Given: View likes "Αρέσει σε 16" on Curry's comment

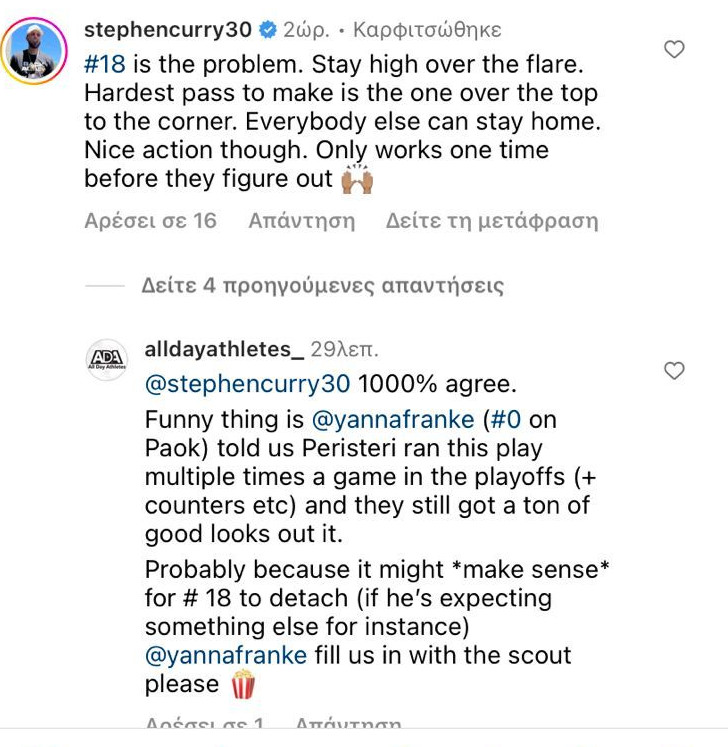Looking at the screenshot, I should click(150, 220).
